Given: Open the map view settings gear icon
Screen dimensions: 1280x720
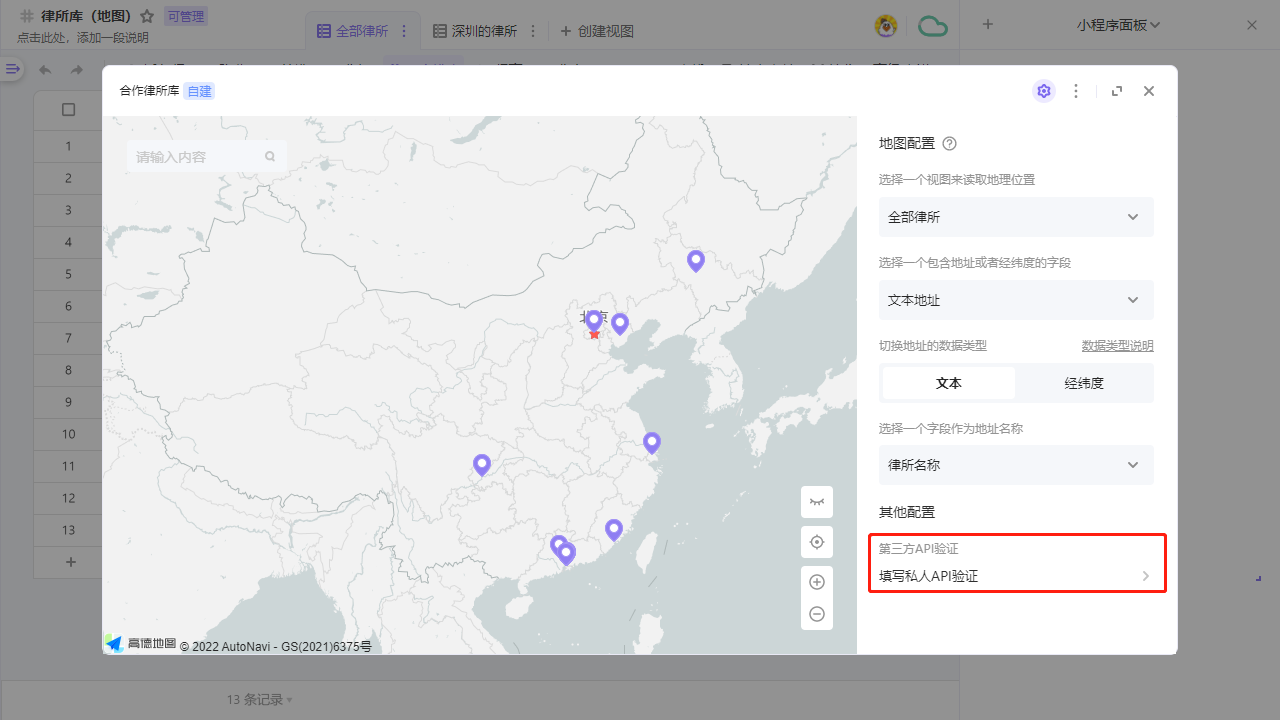Looking at the screenshot, I should tap(1043, 90).
